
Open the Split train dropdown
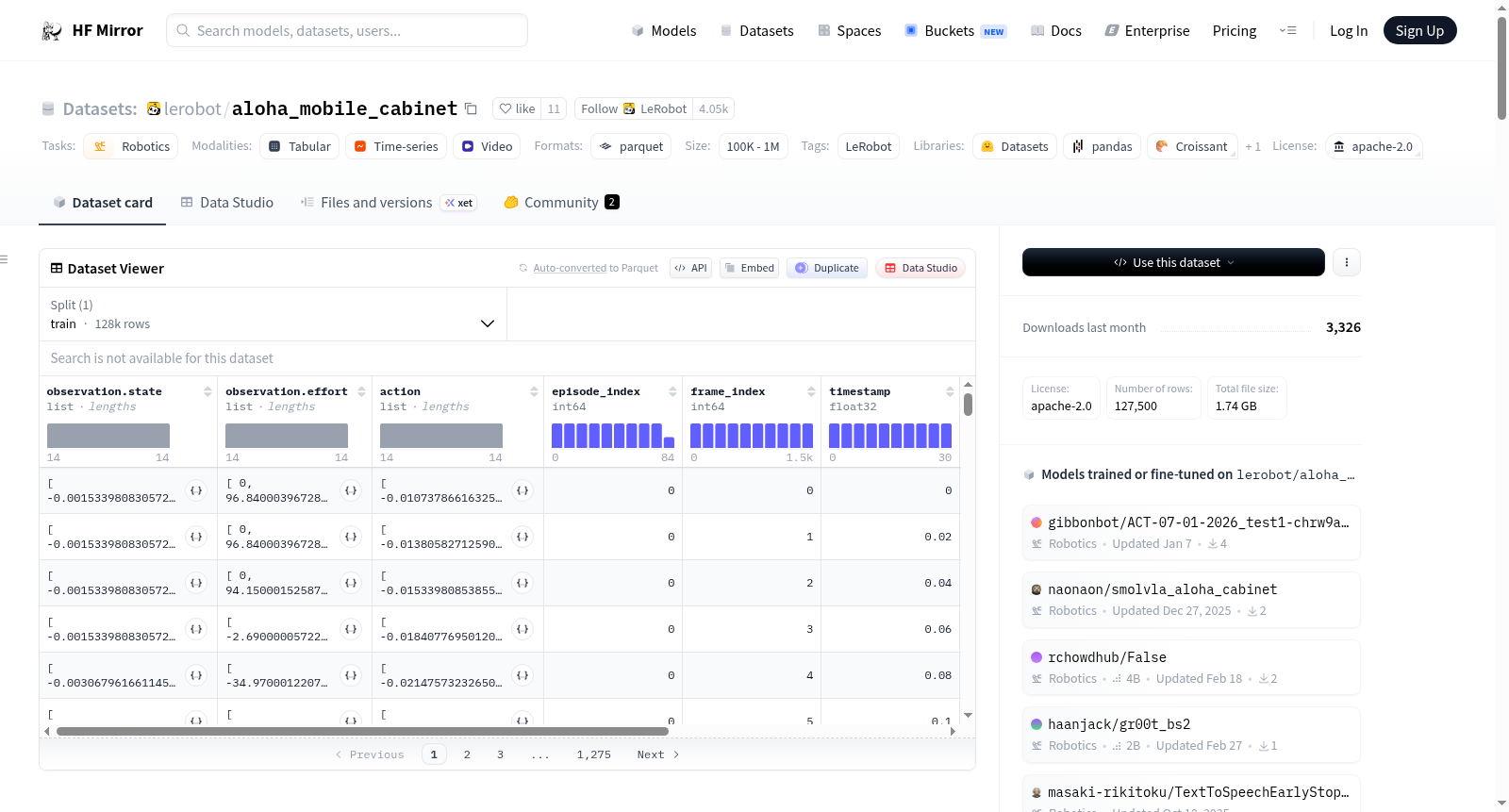pyautogui.click(x=274, y=314)
